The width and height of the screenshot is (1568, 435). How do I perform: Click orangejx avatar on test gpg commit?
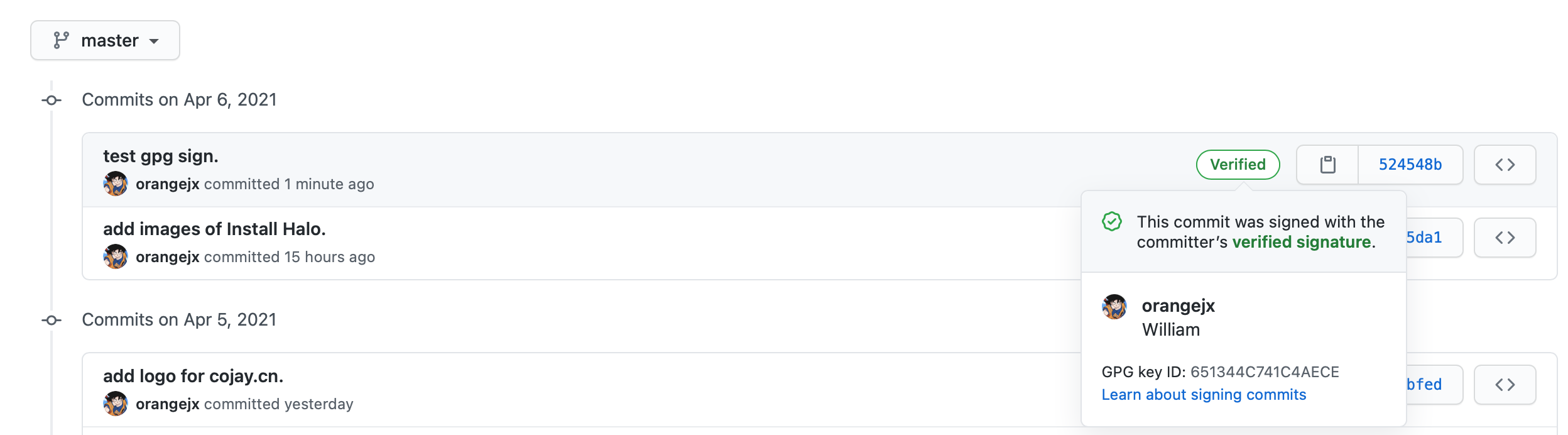(x=116, y=184)
